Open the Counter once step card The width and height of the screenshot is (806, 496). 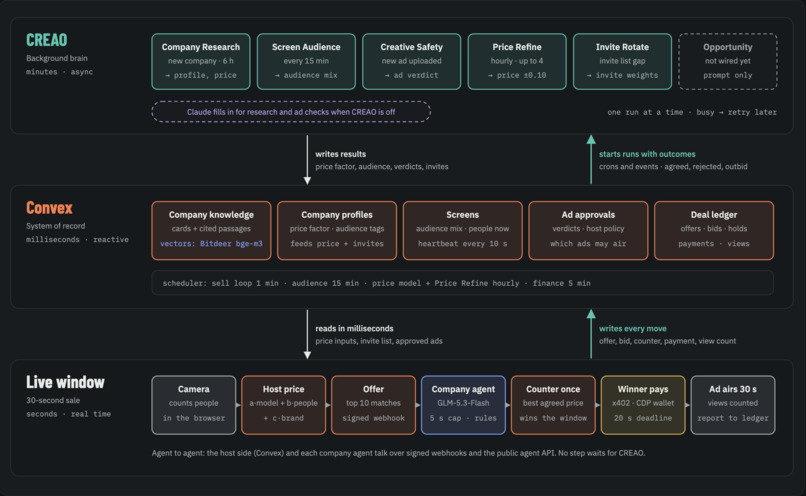point(553,405)
